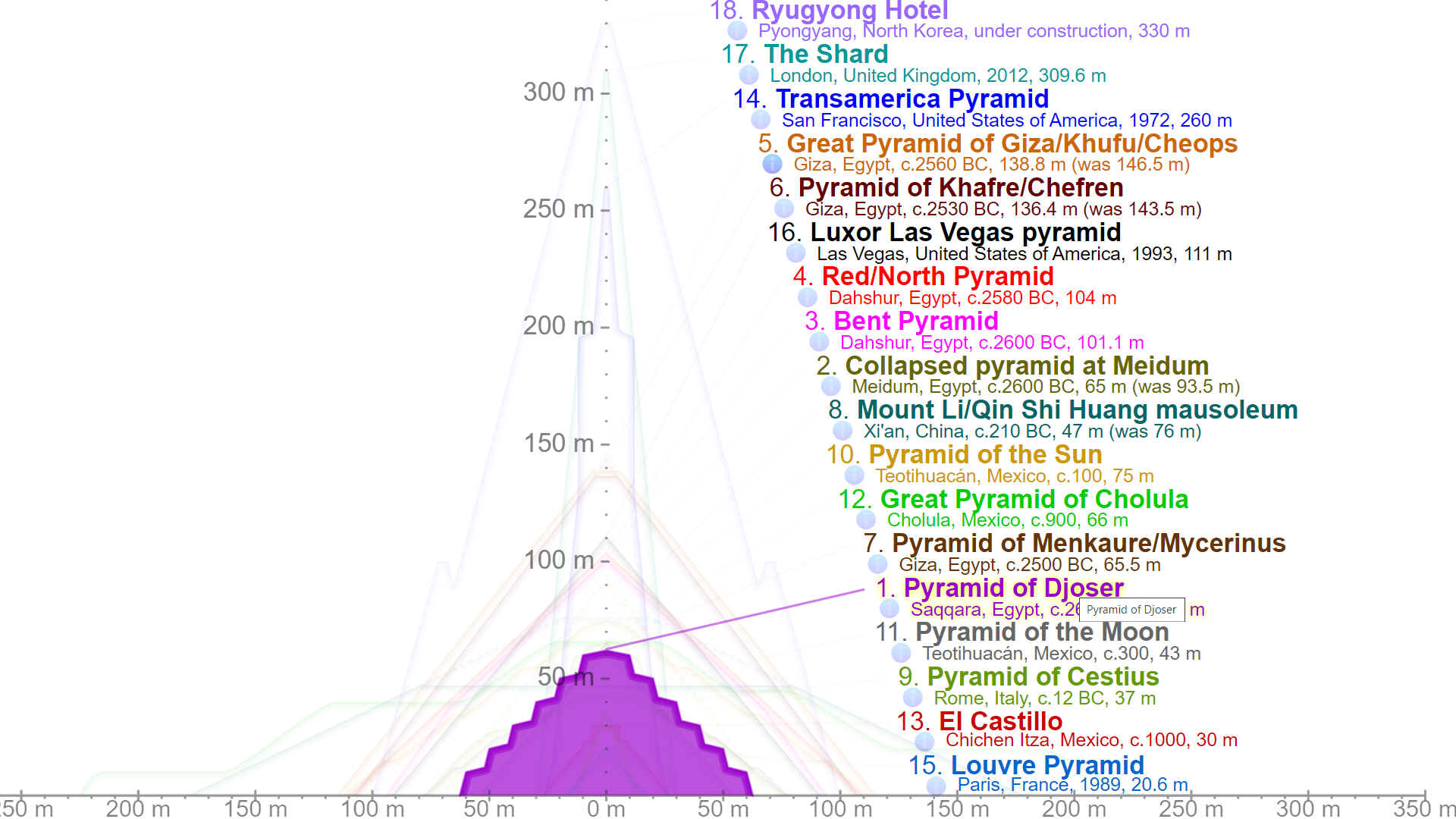Click 'Giza, Egypt, c.2500 BC, 65.5 m'

(1030, 565)
